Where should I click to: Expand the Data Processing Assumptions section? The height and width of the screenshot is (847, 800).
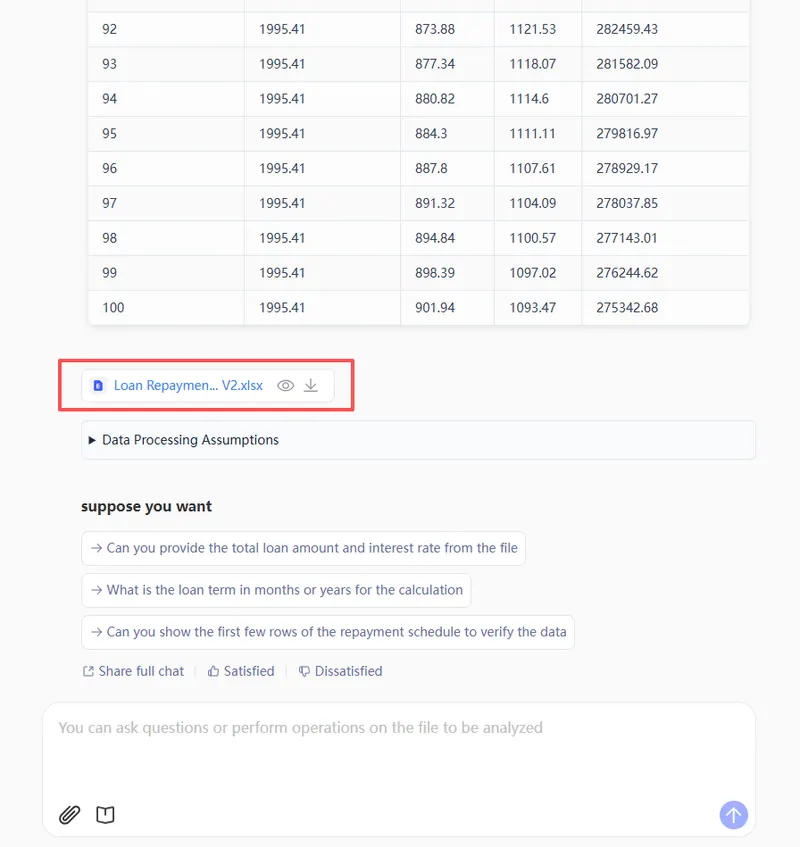[x=190, y=440]
